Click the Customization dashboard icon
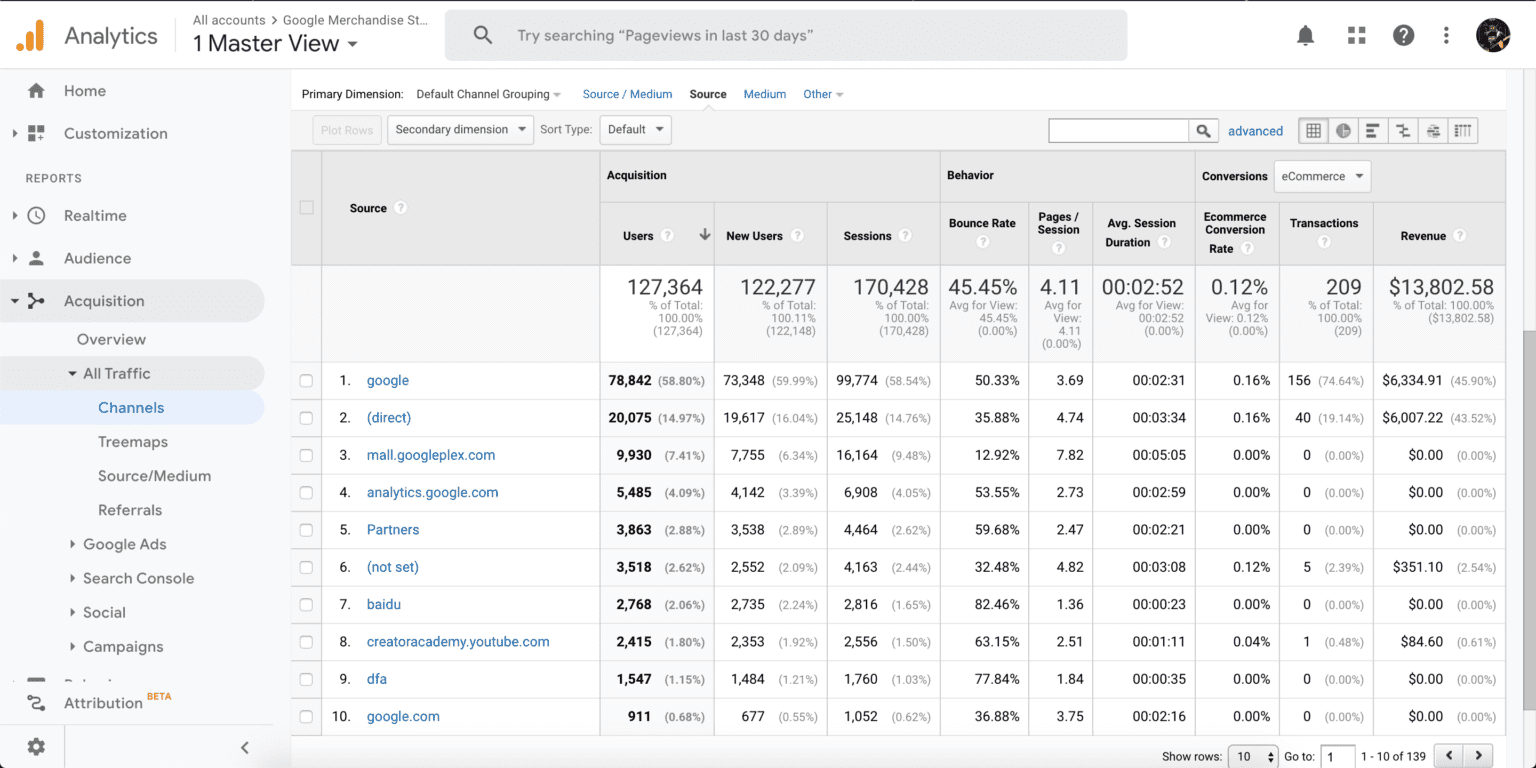The height and width of the screenshot is (768, 1536). click(x=36, y=133)
